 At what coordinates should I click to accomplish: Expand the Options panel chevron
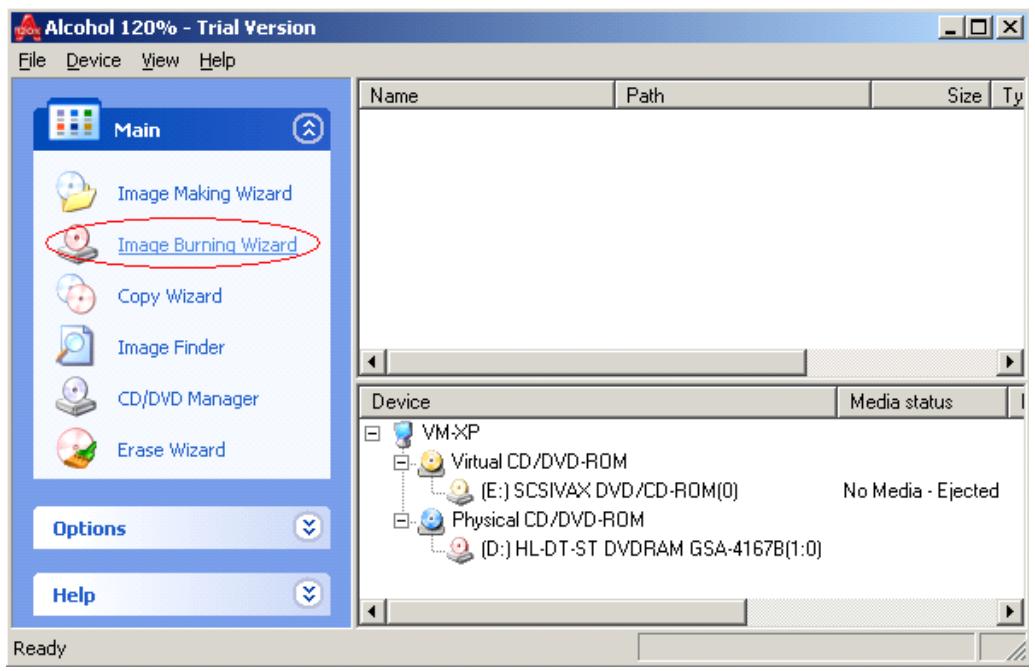[308, 527]
